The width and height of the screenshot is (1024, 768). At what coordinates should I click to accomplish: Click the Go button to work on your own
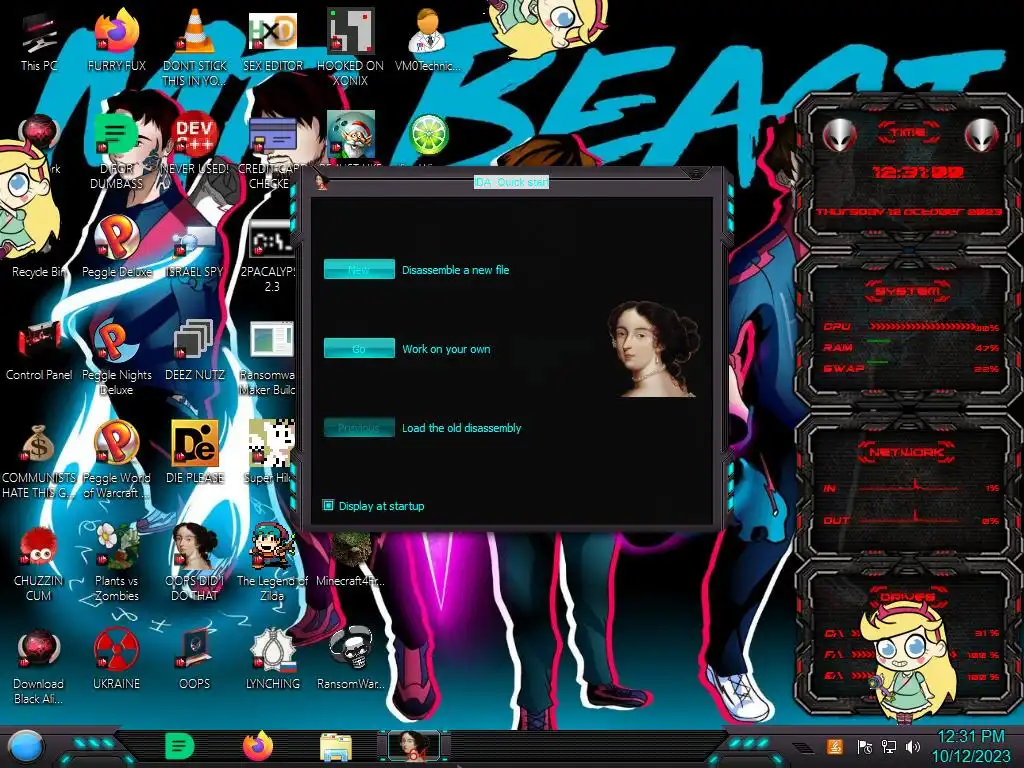pyautogui.click(x=359, y=348)
